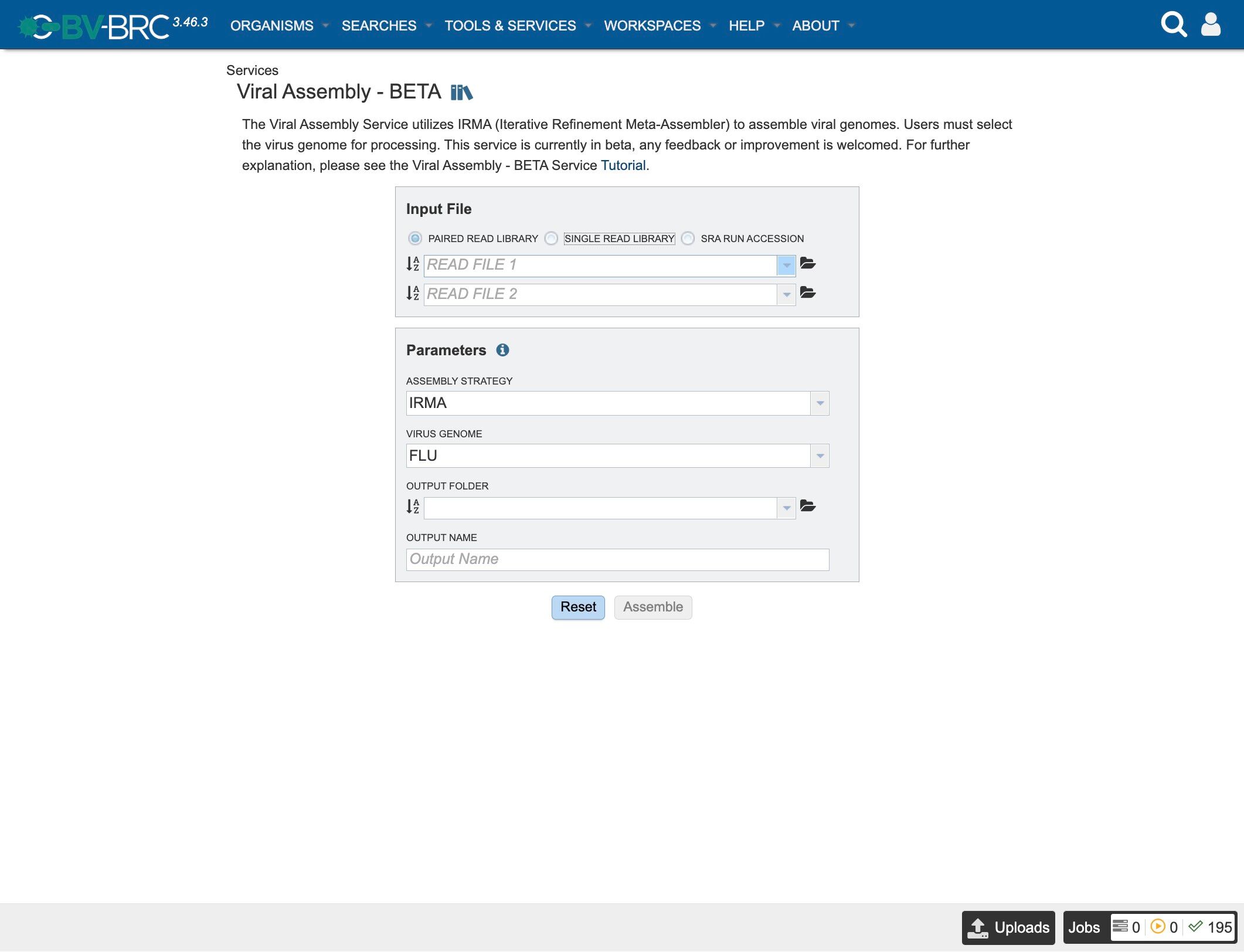
Task: Click the user profile icon
Action: (x=1211, y=25)
